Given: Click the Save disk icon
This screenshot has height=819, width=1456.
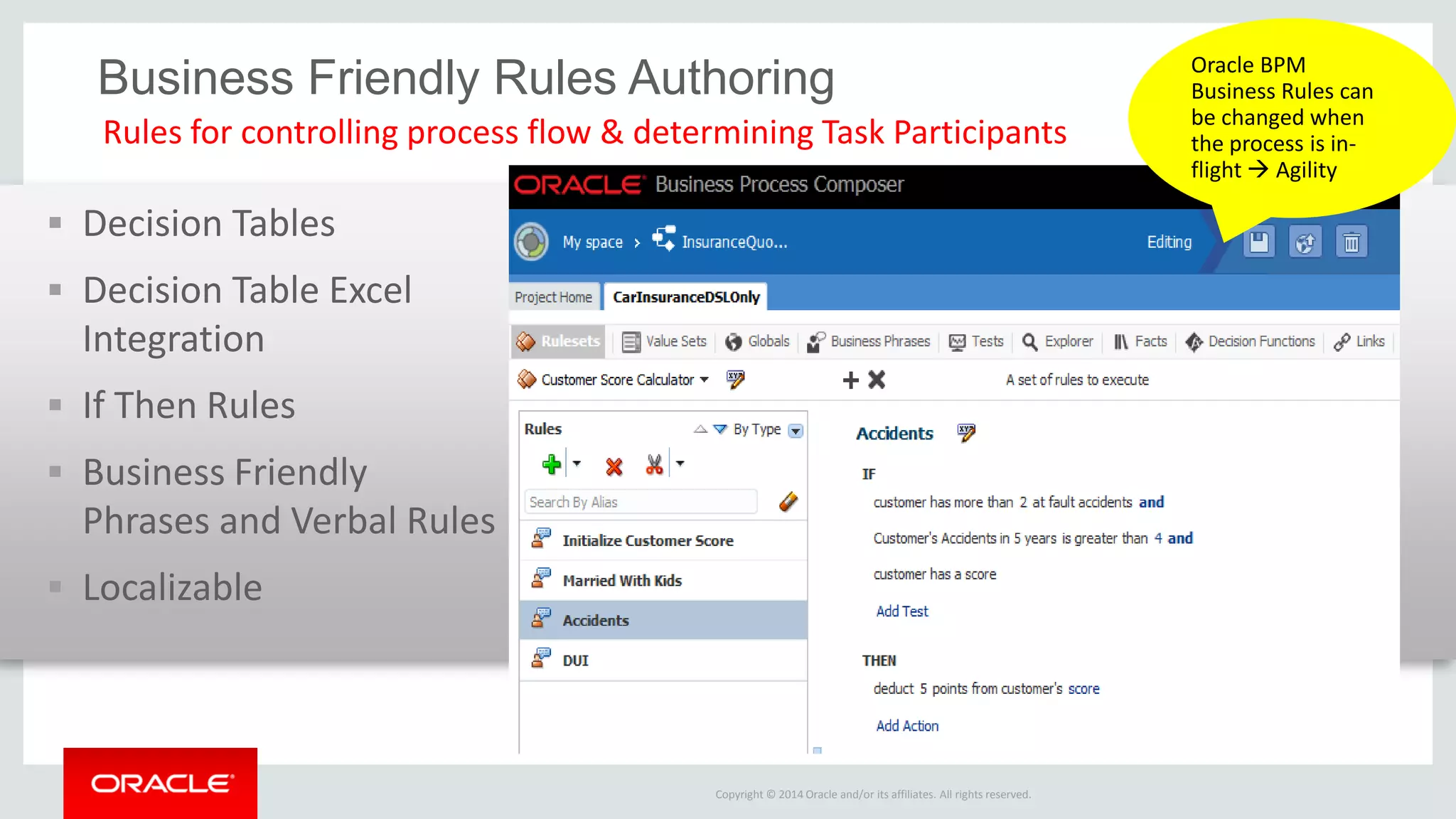Looking at the screenshot, I should pyautogui.click(x=1259, y=242).
